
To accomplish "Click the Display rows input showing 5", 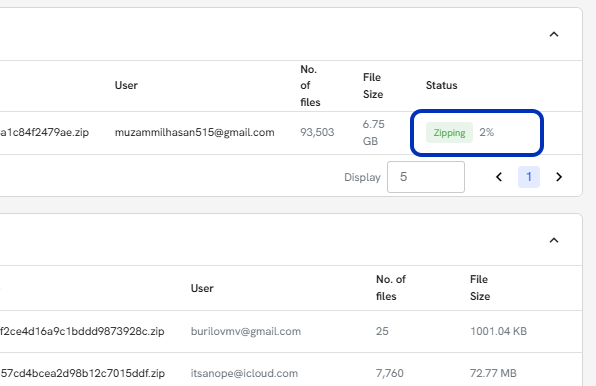I will [426, 177].
